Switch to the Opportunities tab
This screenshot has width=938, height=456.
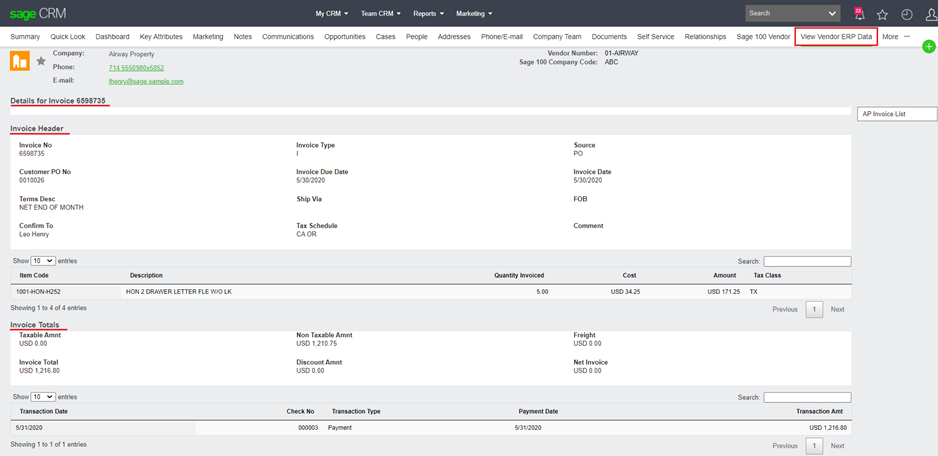(345, 37)
